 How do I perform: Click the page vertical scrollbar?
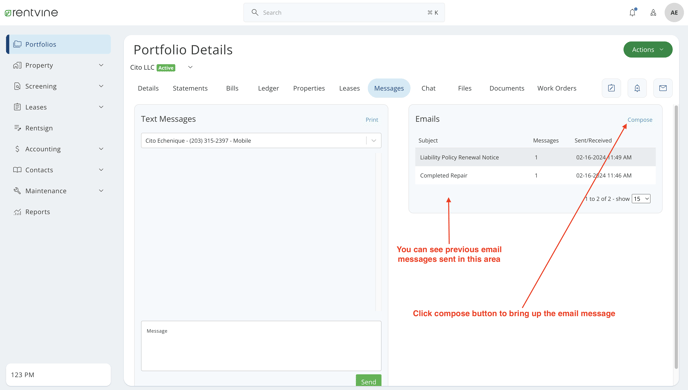coord(676,237)
